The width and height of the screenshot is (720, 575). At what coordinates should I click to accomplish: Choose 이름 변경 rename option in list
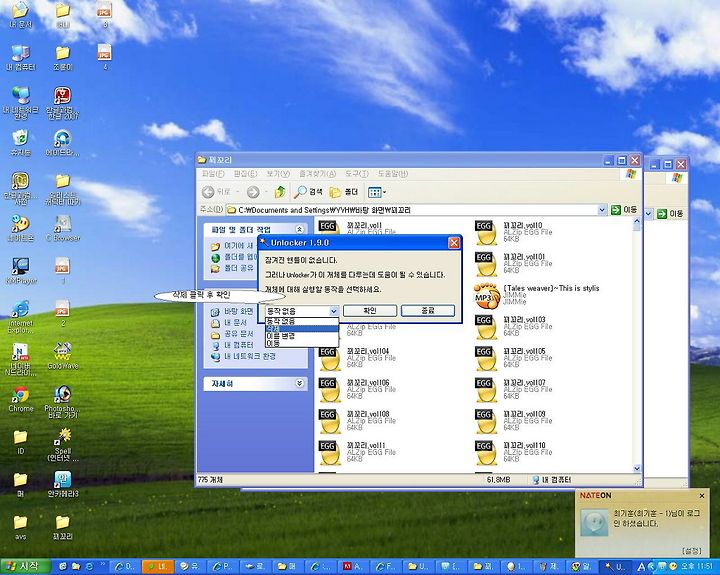click(302, 336)
